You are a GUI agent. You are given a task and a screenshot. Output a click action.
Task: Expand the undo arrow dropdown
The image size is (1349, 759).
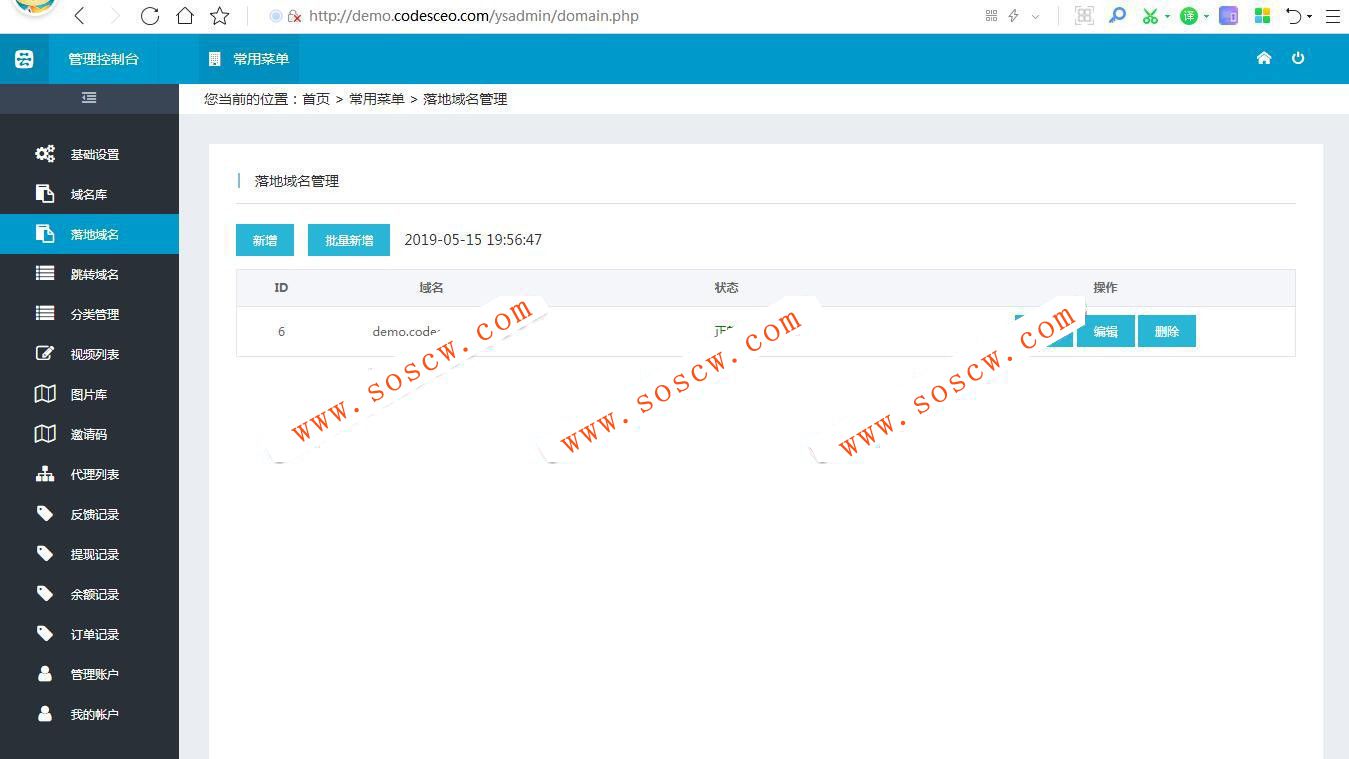tap(1309, 17)
